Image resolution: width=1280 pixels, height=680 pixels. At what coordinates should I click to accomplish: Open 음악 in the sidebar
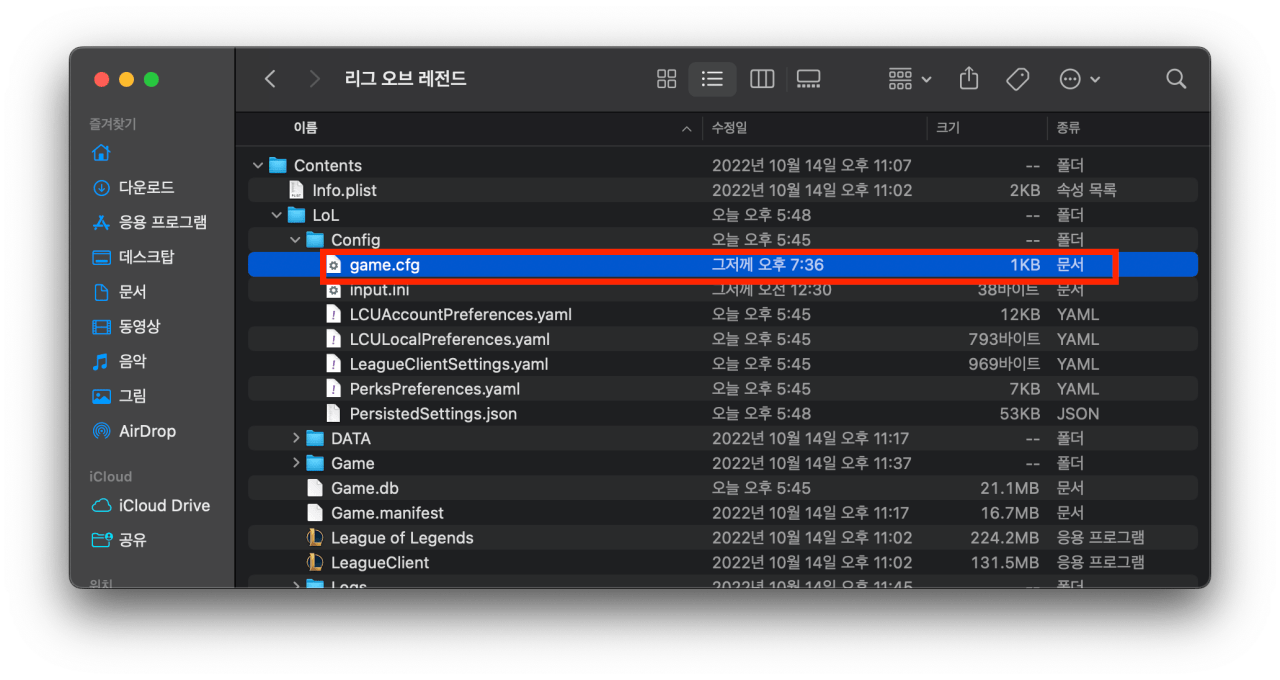click(x=119, y=361)
